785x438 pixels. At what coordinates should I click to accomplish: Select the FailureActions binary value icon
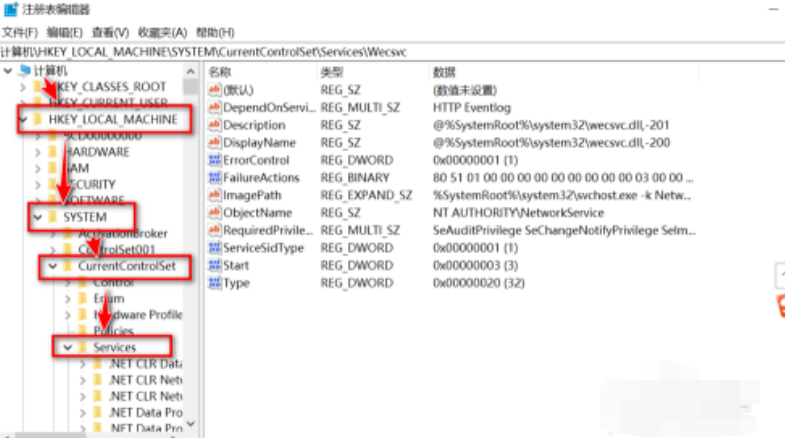(x=214, y=177)
